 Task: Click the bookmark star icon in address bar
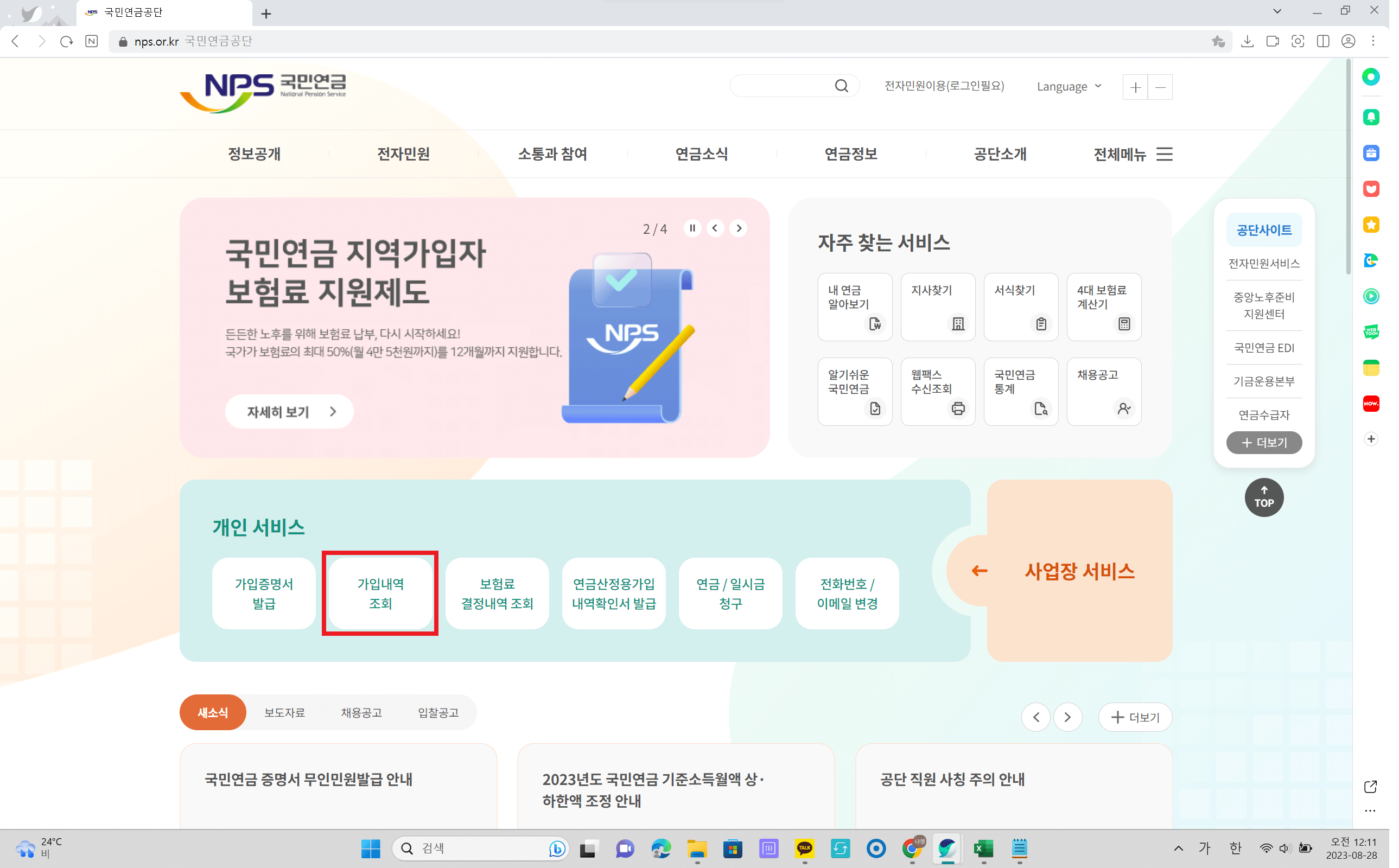pyautogui.click(x=1218, y=41)
